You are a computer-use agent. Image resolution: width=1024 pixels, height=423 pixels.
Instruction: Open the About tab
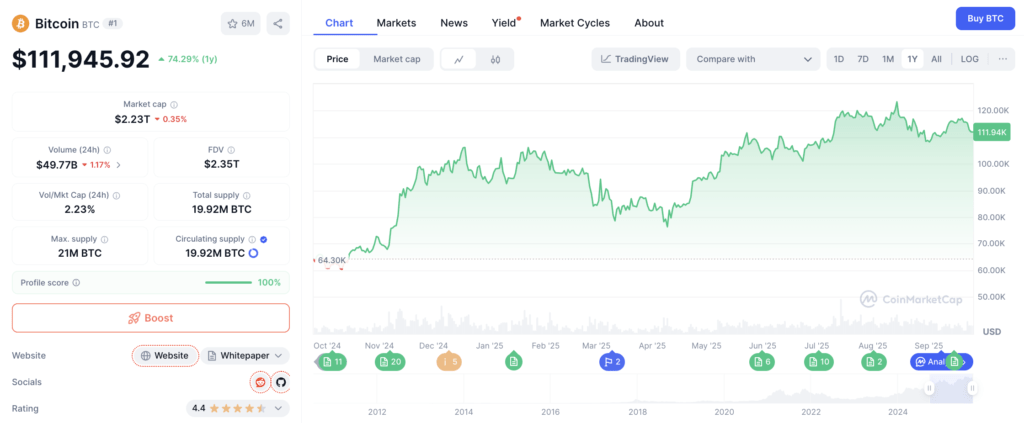pyautogui.click(x=649, y=23)
